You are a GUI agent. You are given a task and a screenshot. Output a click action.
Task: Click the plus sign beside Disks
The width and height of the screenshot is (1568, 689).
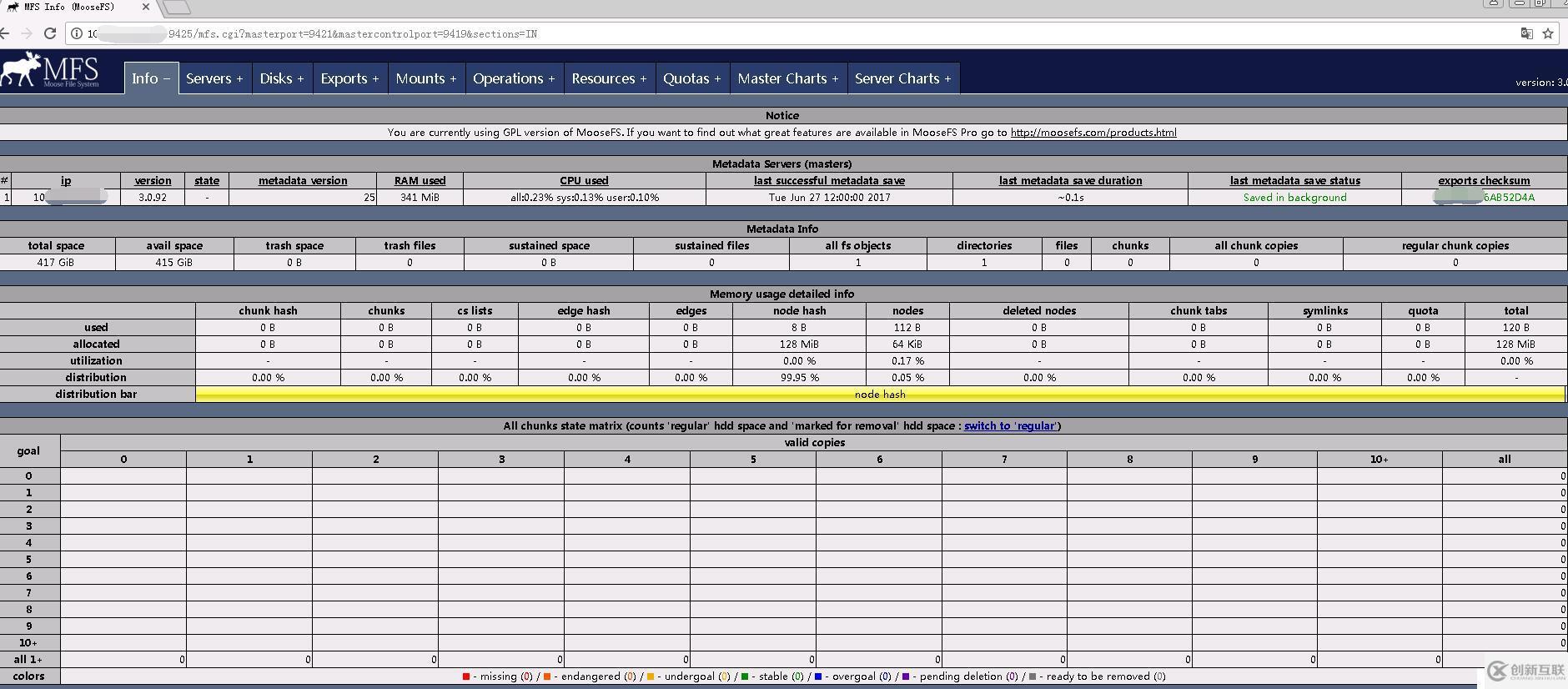coord(300,78)
